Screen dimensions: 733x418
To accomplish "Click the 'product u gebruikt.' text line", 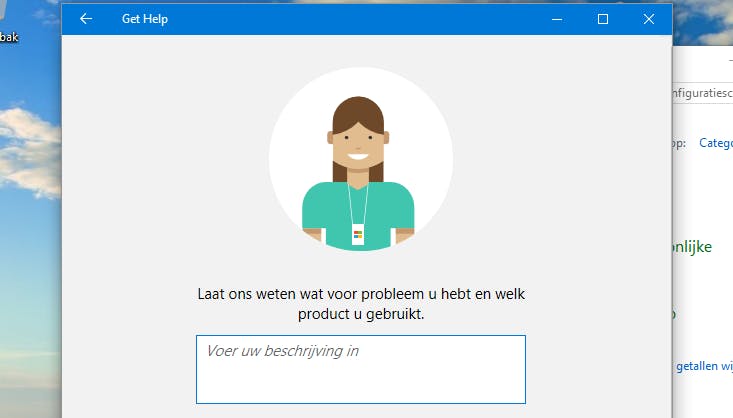I will coord(361,314).
